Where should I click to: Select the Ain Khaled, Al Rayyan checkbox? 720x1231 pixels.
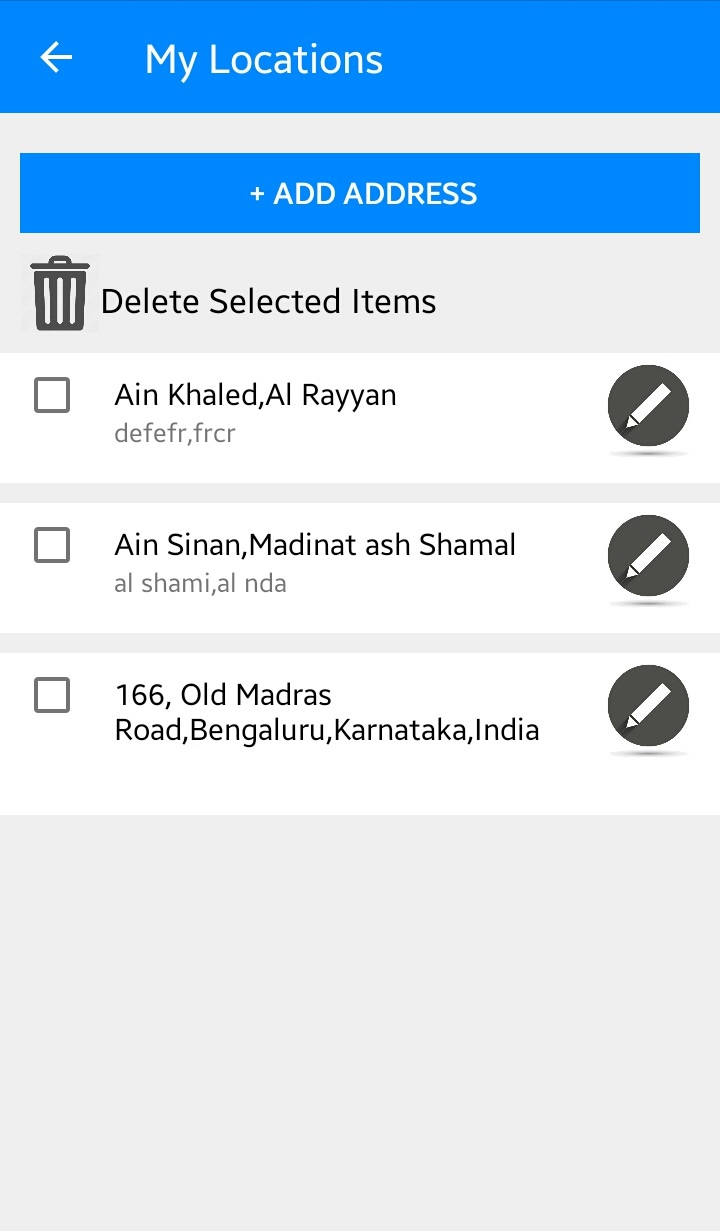tap(52, 395)
